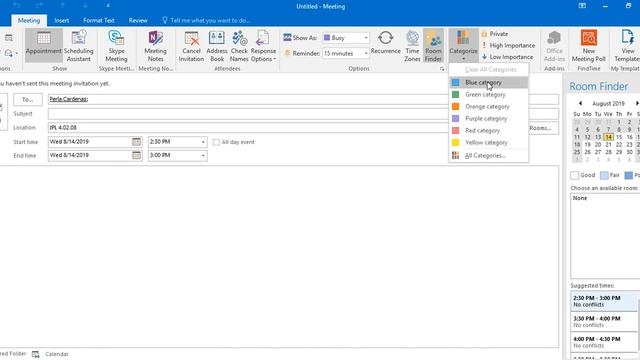Open the End time date picker calendar
Viewport: 640px width, 360px height.
[136, 156]
